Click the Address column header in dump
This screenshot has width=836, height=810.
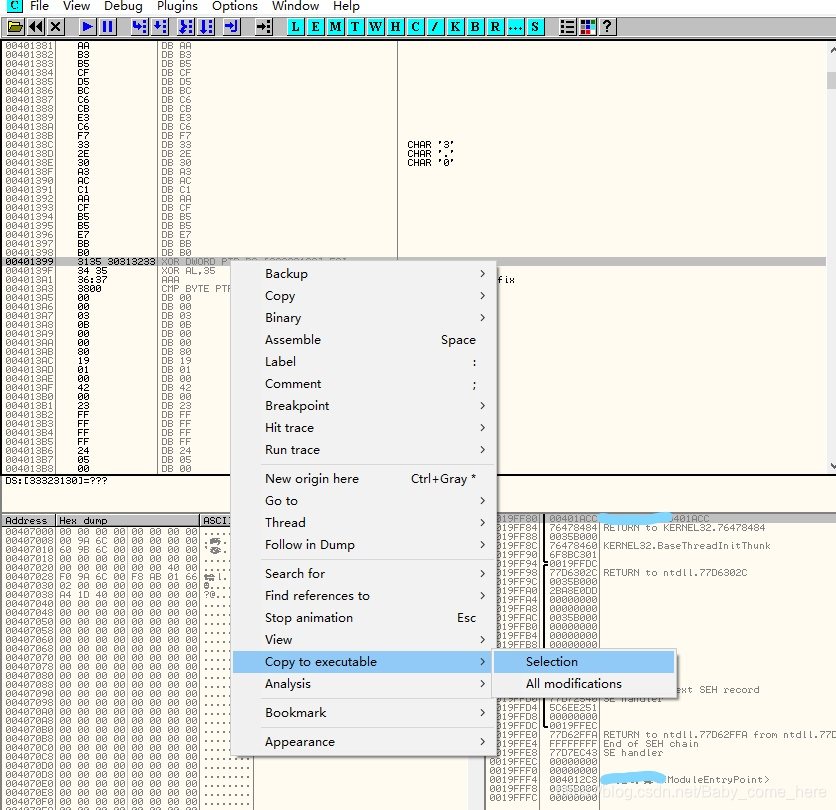(x=29, y=520)
